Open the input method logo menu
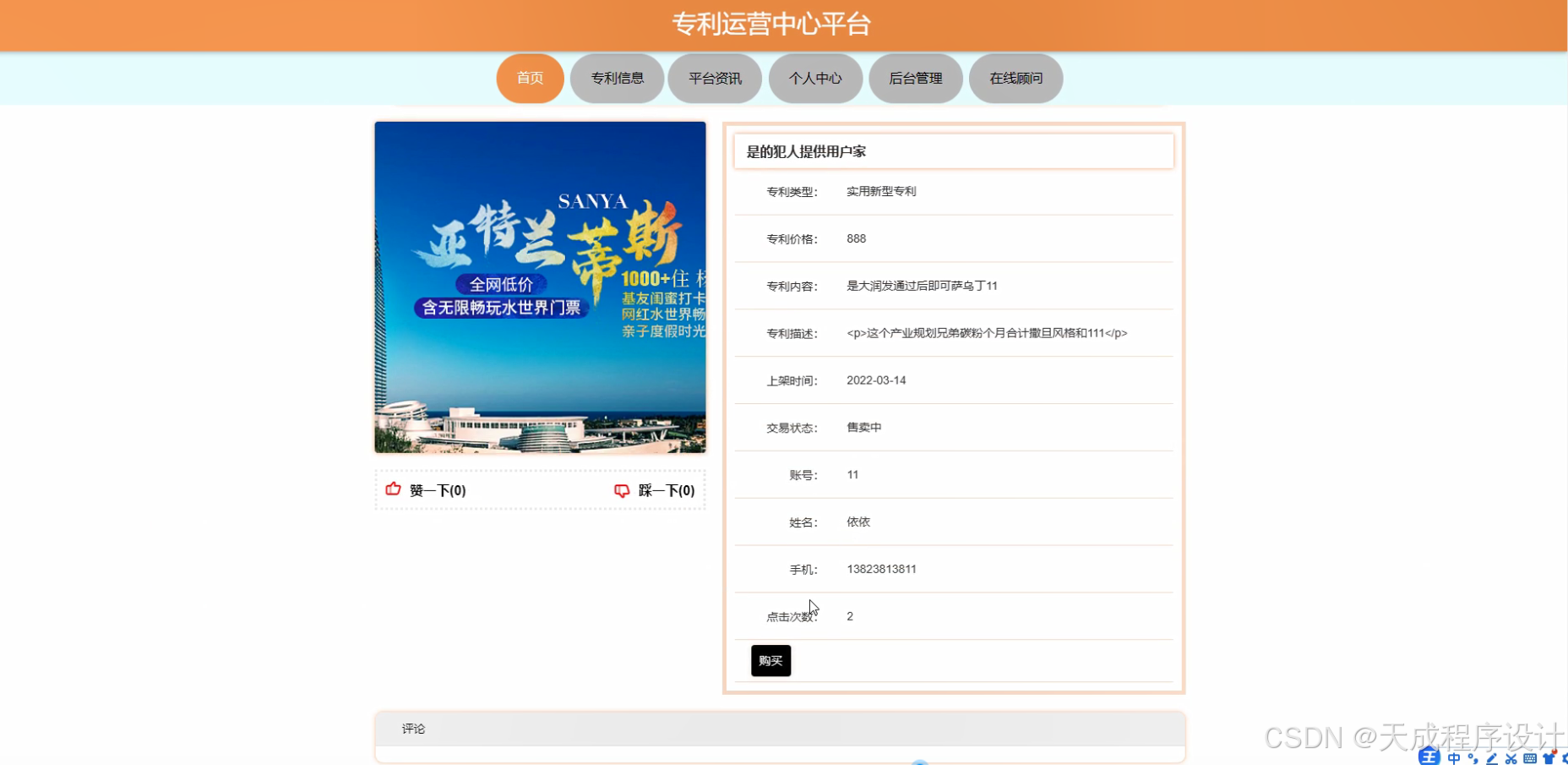 click(x=1430, y=758)
